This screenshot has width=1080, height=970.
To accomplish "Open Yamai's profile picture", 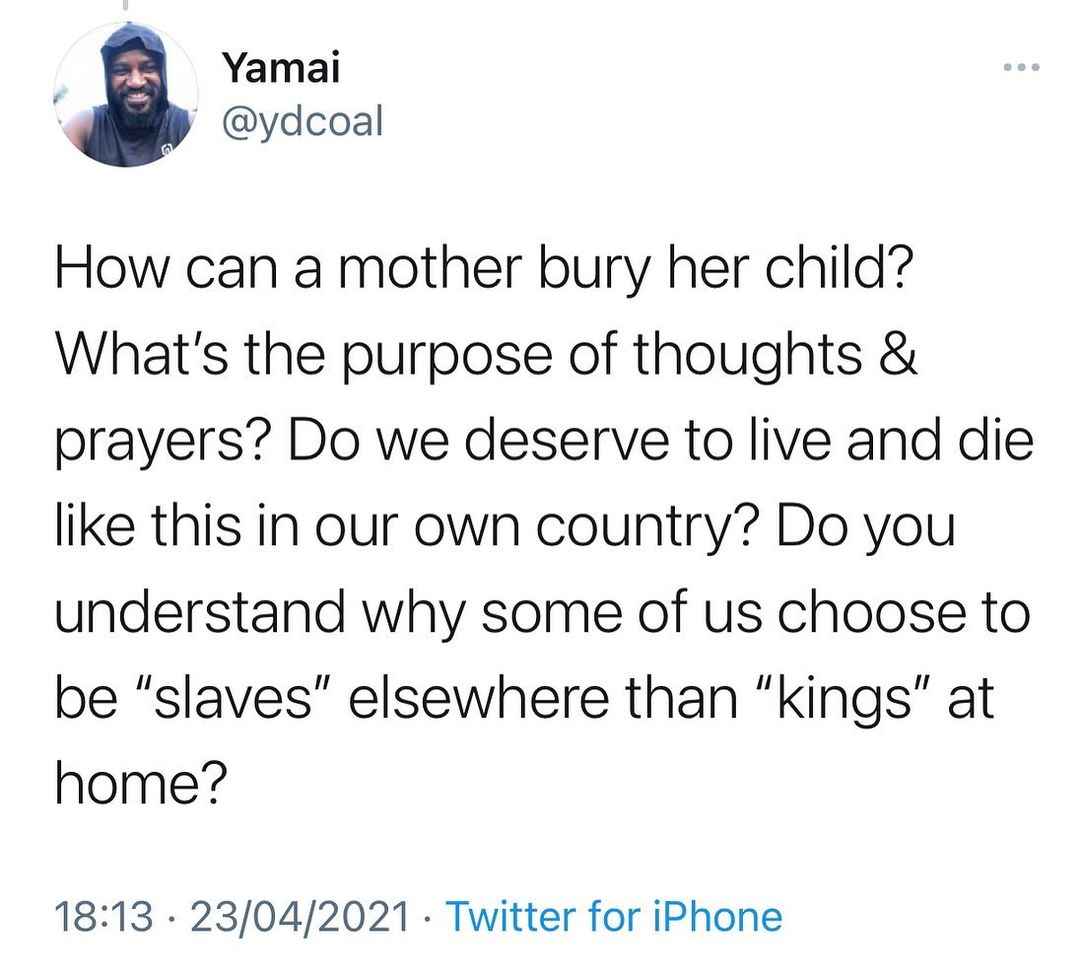I will (x=126, y=94).
